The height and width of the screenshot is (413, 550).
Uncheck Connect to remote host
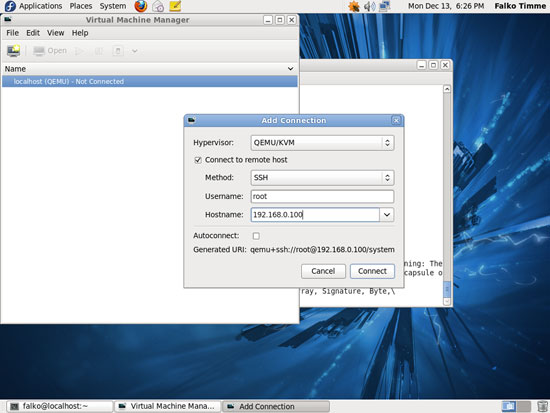(198, 160)
